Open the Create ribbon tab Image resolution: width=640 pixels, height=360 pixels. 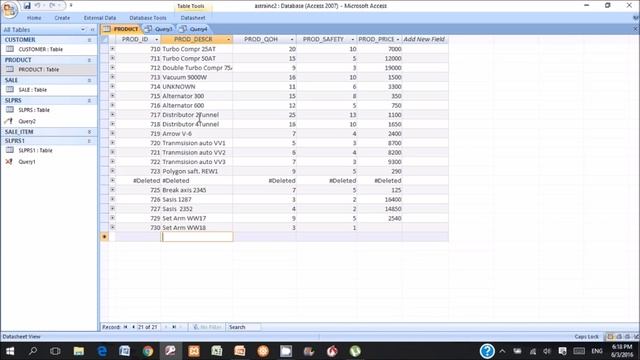click(x=62, y=18)
